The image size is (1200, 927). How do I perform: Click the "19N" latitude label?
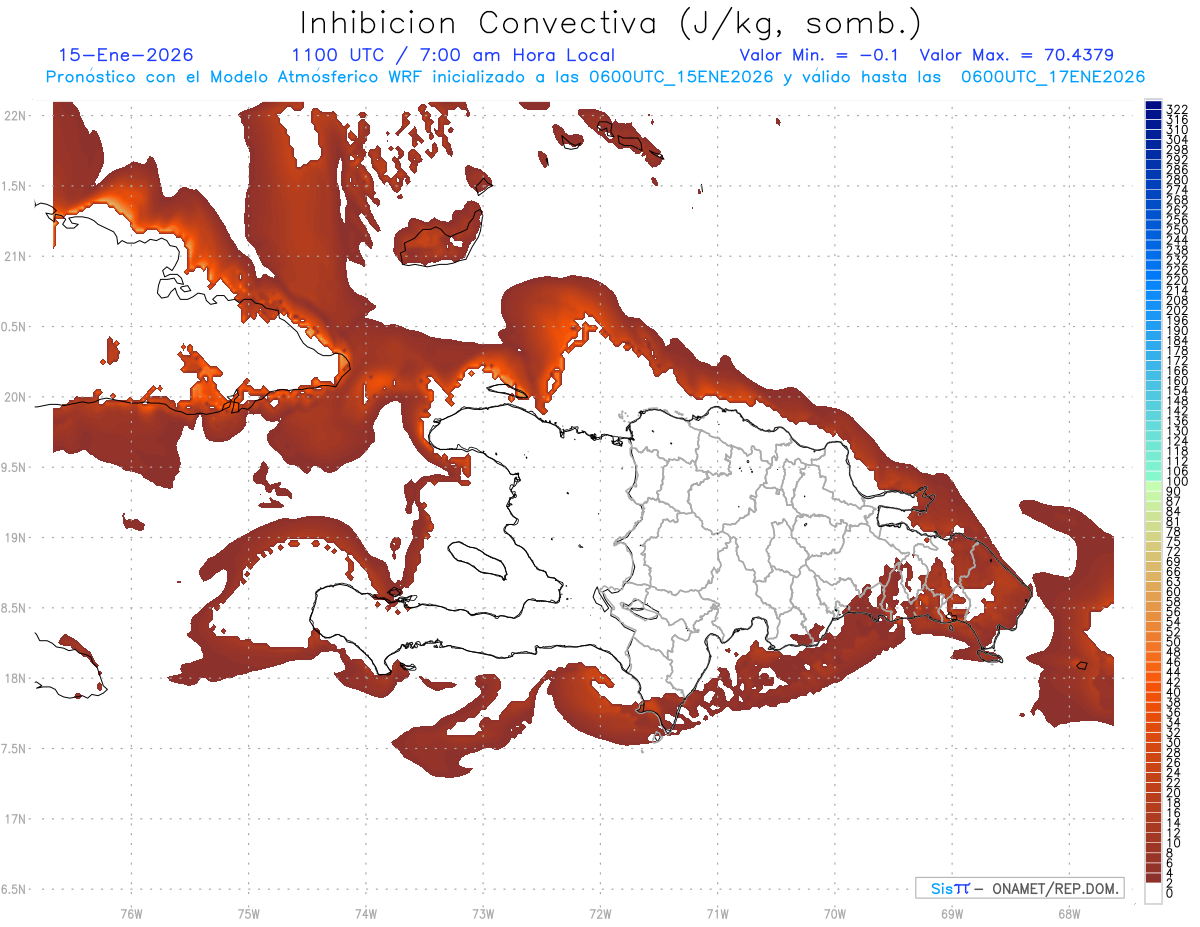16,537
